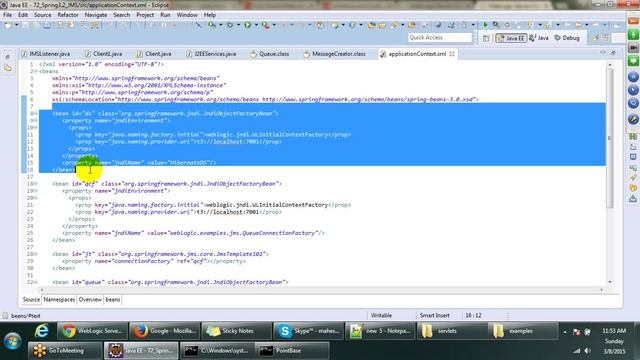
Task: Switch to the Debug perspective
Action: click(x=567, y=38)
